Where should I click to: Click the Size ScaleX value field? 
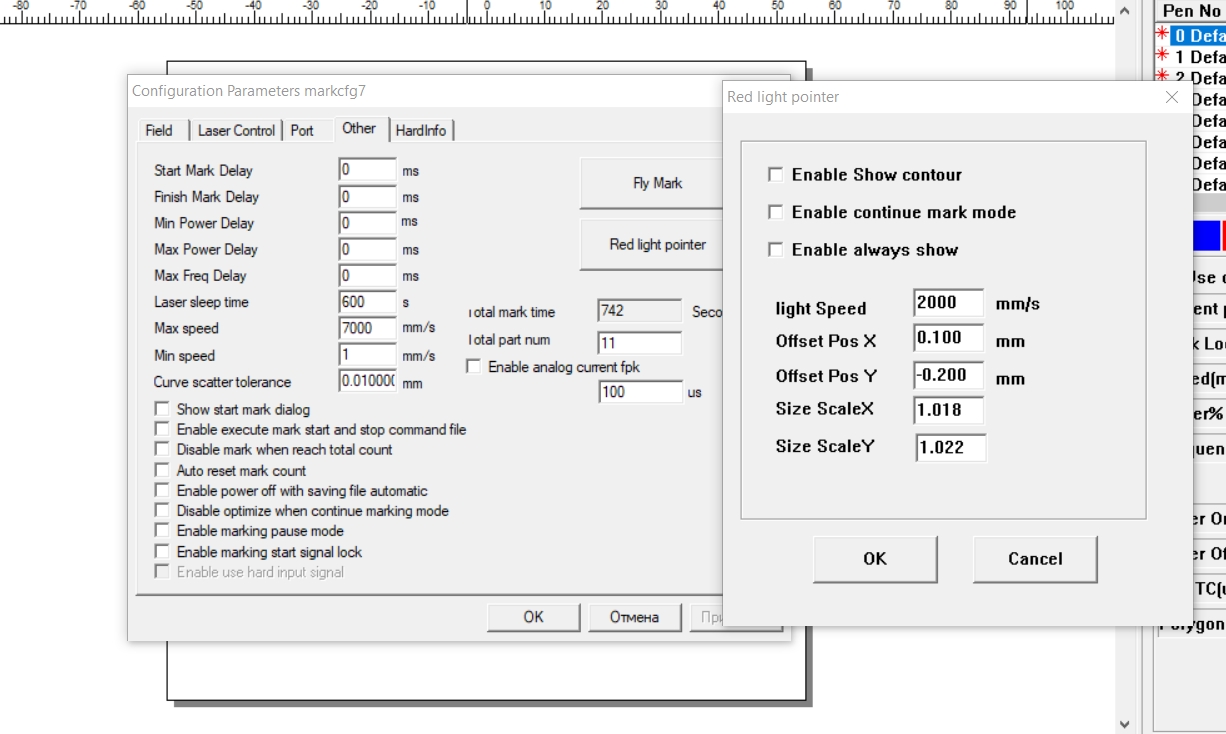coord(948,410)
